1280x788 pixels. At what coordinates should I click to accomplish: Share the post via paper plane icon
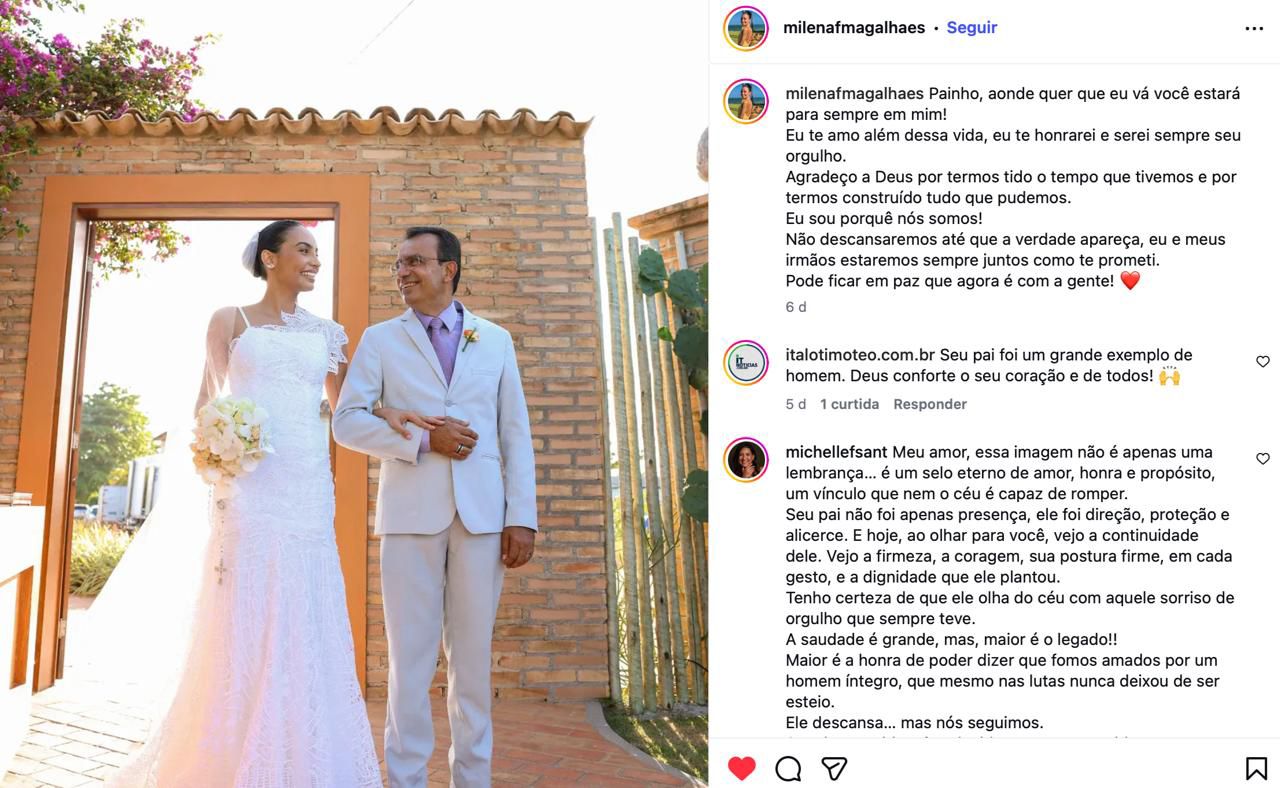coord(834,768)
